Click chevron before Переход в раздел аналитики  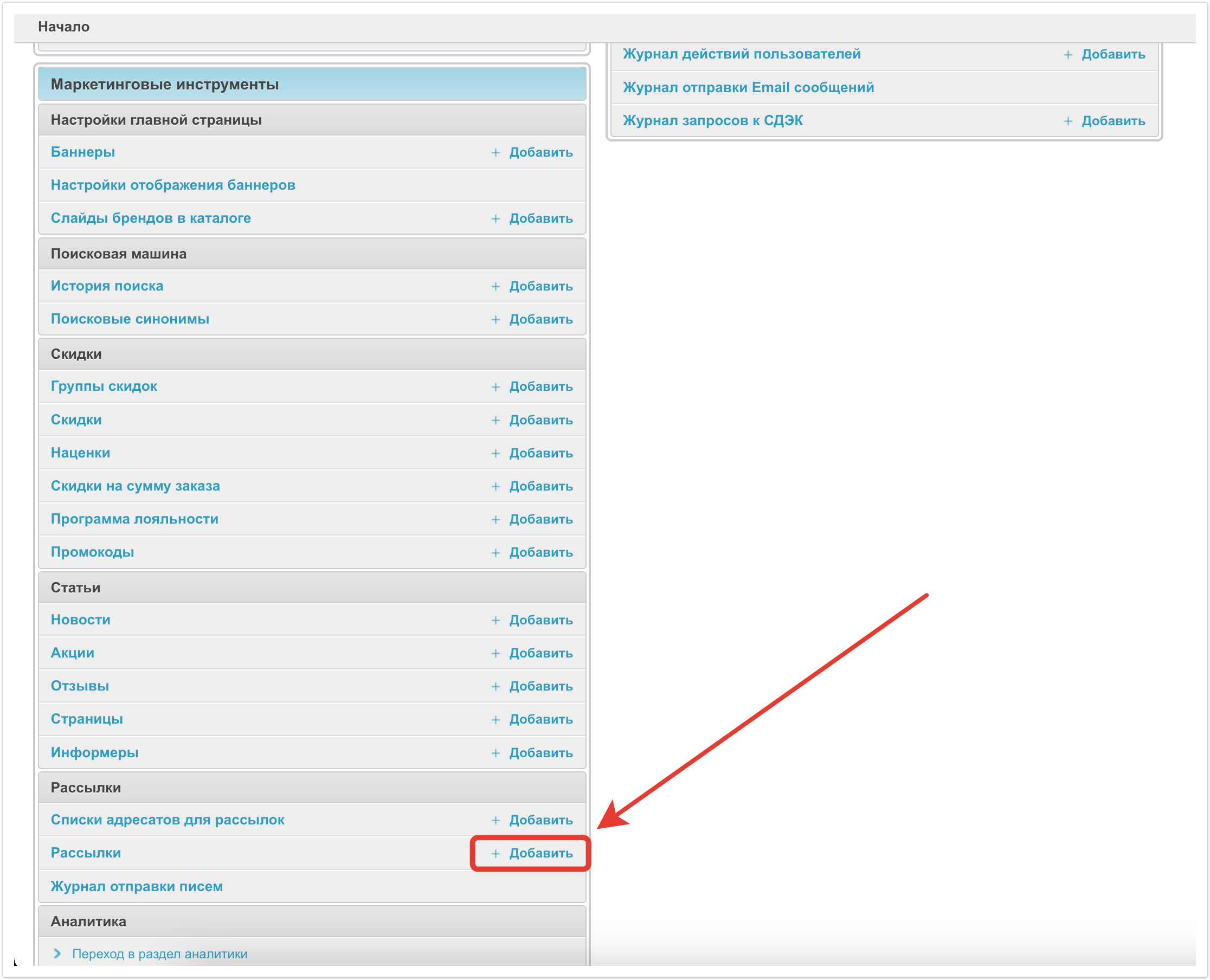point(57,953)
